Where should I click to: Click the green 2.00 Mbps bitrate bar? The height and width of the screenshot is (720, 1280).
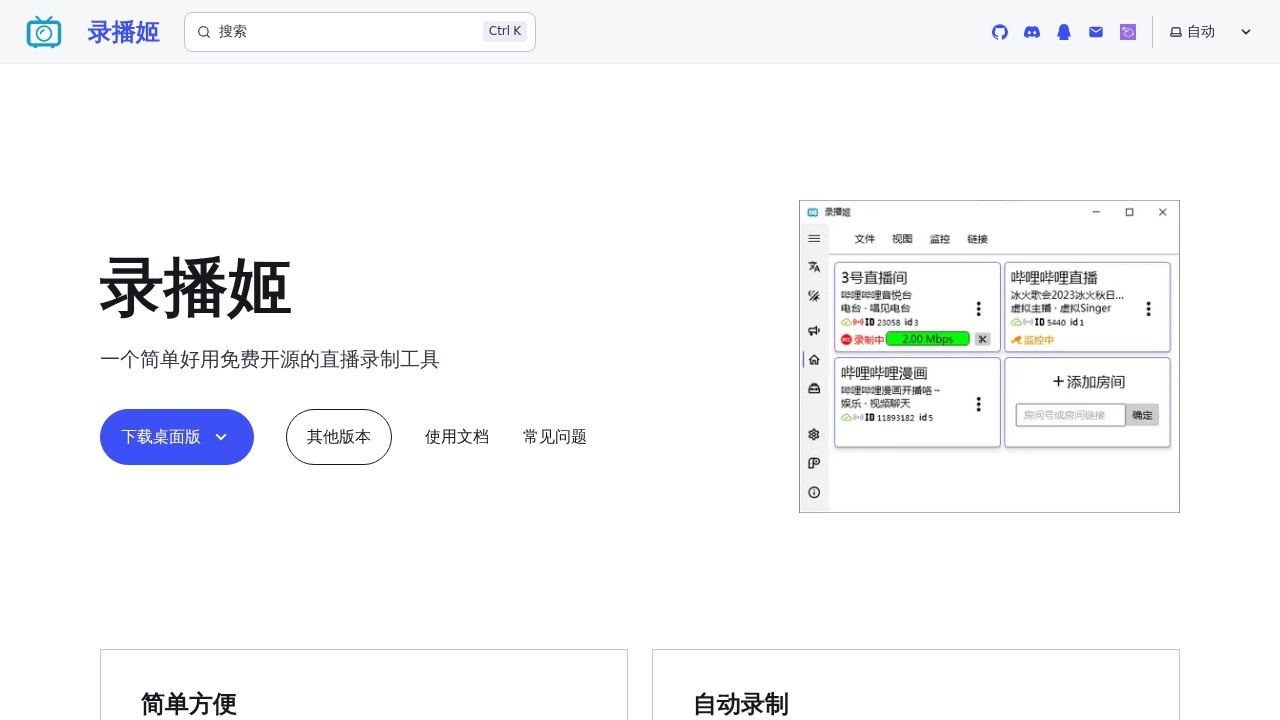(x=927, y=339)
